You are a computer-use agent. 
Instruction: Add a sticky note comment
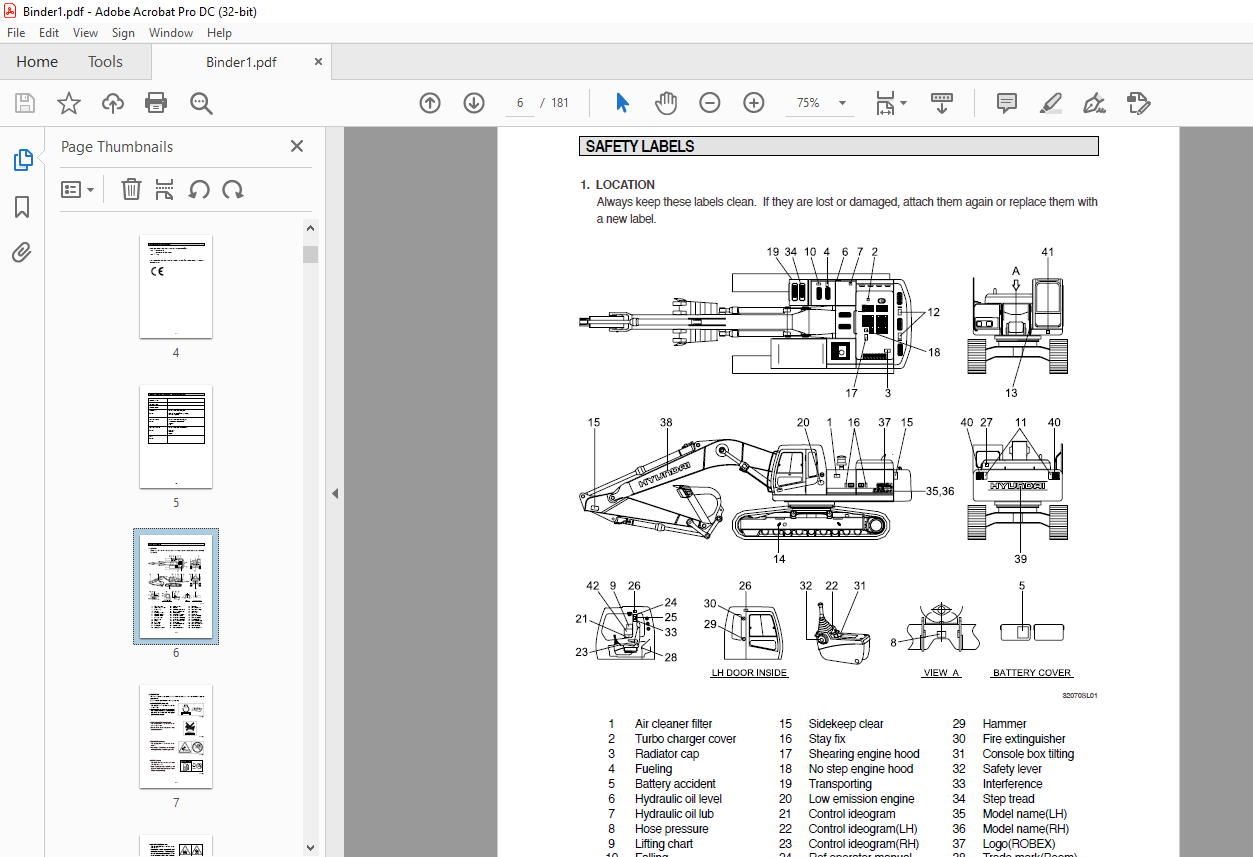pyautogui.click(x=1007, y=103)
